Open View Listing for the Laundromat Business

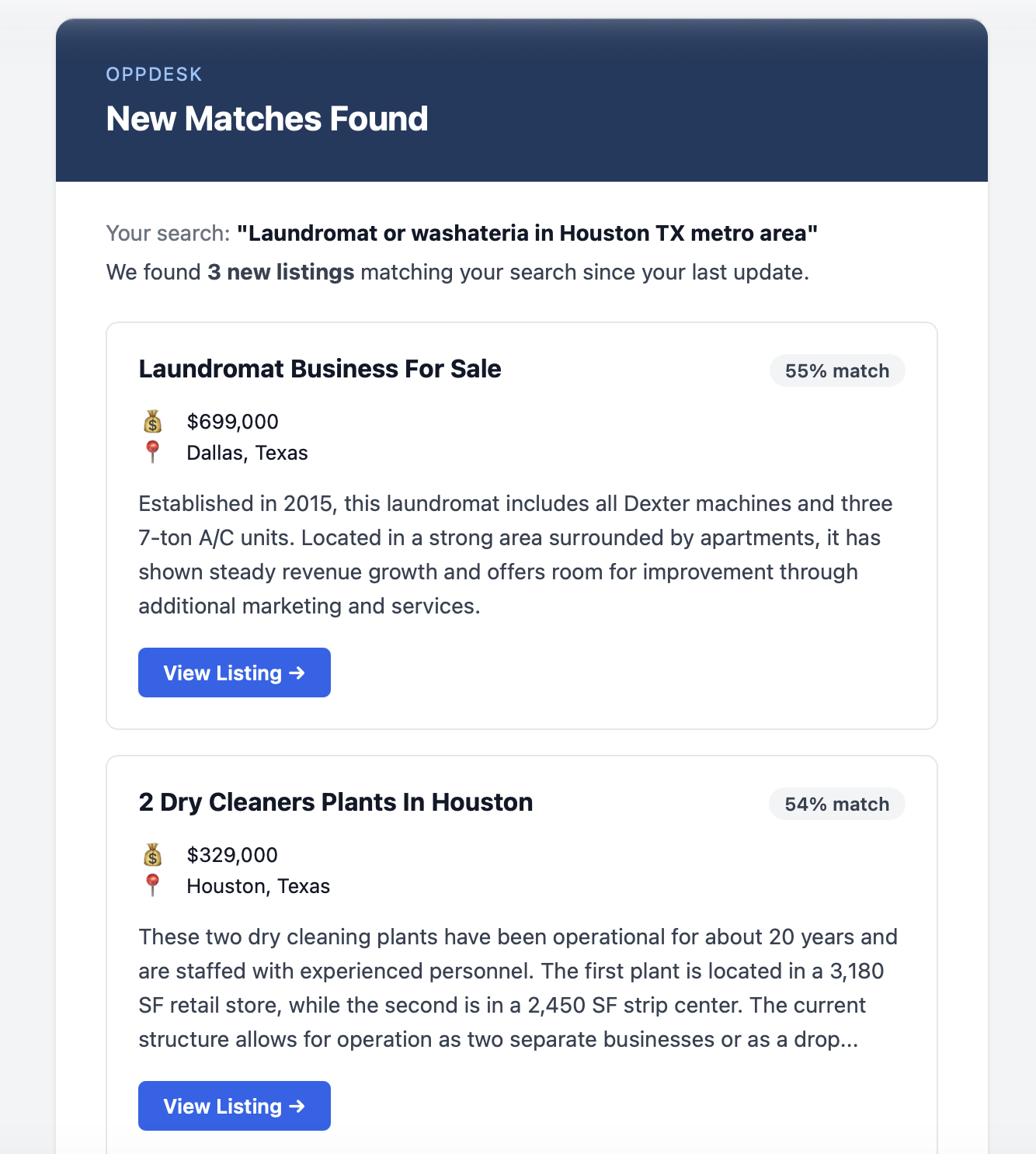point(235,673)
